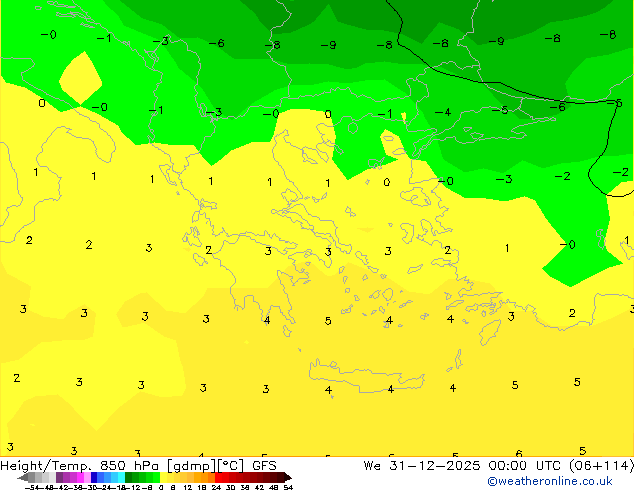The width and height of the screenshot is (634, 490).
Task: Click the "-5" temperature value on the map
Action: click(x=500, y=110)
